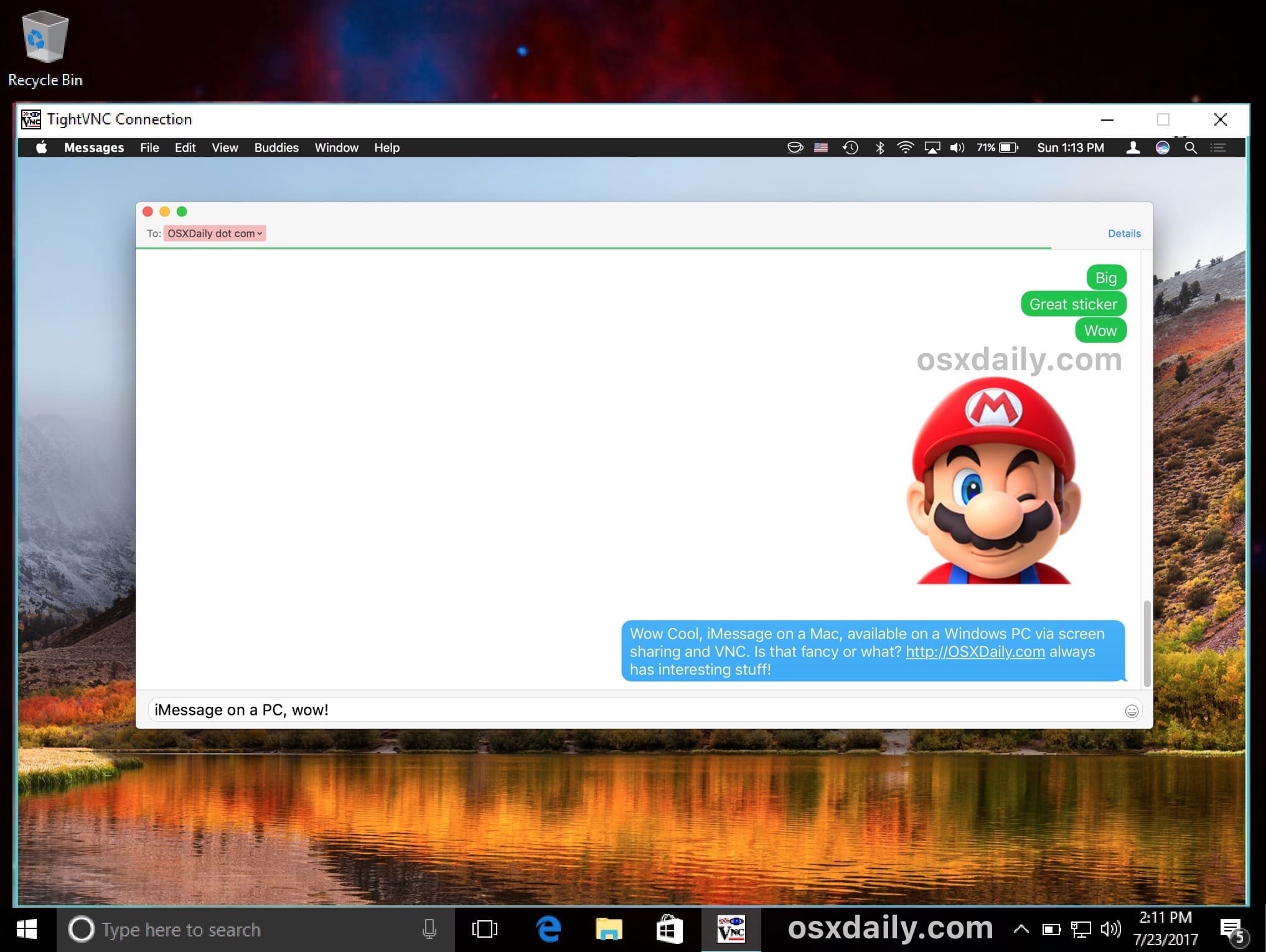Image resolution: width=1266 pixels, height=952 pixels.
Task: Open the Buddies menu
Action: [x=276, y=147]
